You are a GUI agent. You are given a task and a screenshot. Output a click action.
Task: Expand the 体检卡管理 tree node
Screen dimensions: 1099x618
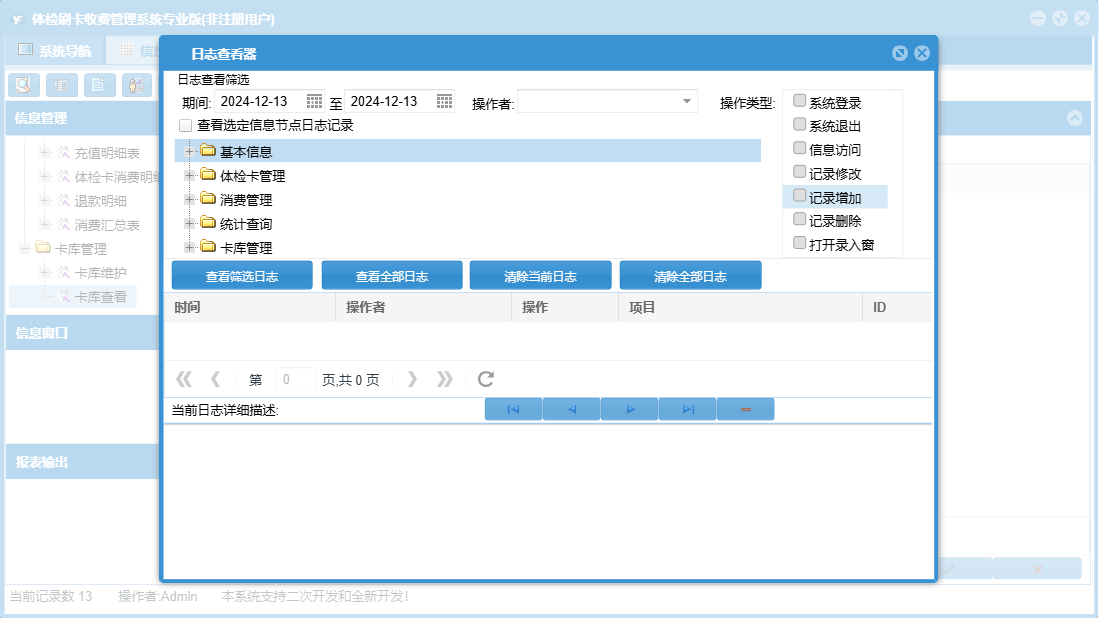point(190,175)
